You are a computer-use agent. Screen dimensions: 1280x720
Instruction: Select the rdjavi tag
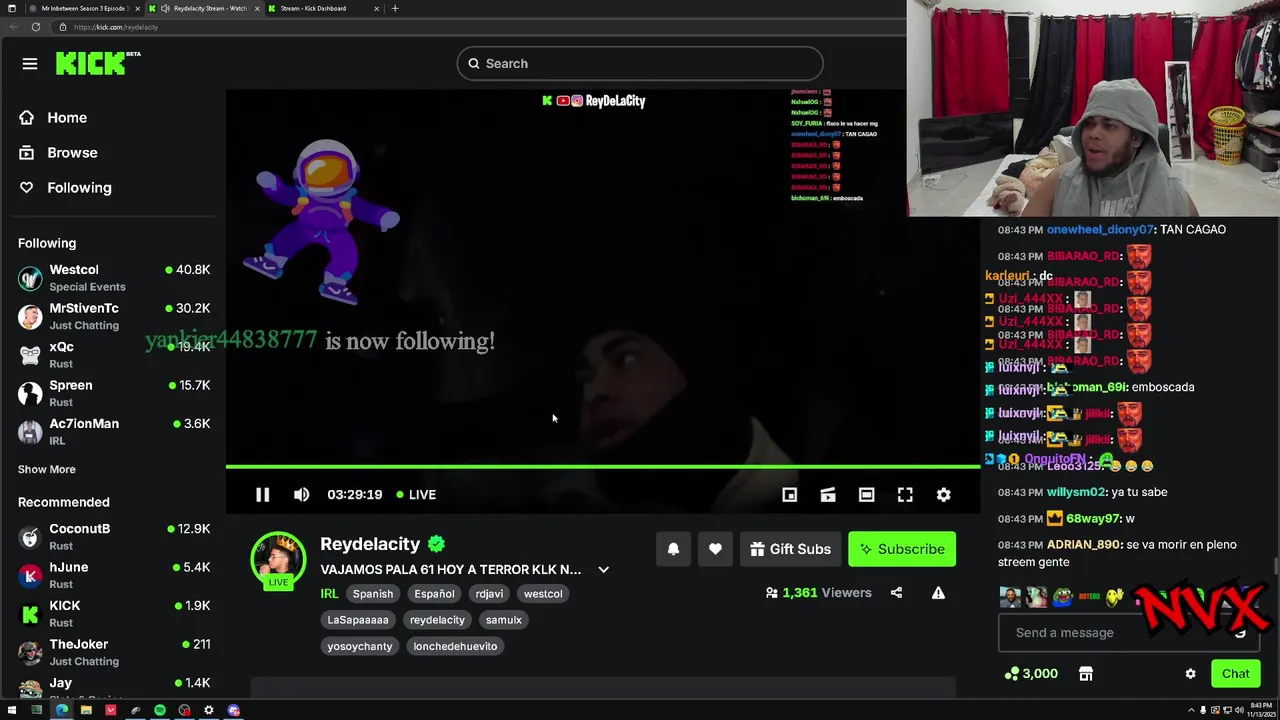pyautogui.click(x=489, y=594)
